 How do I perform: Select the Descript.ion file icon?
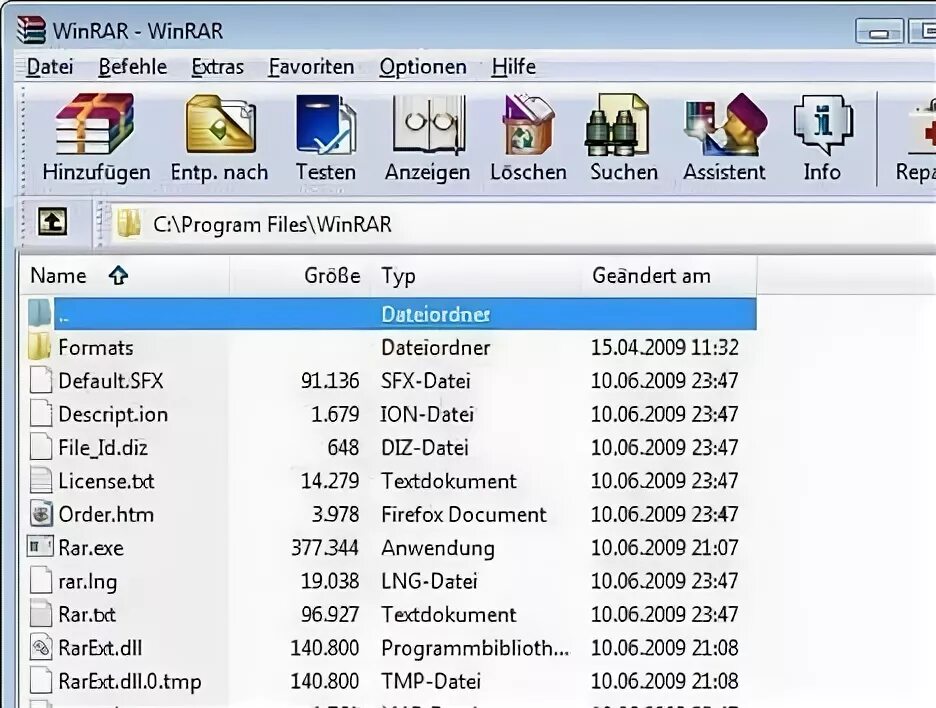(x=41, y=414)
